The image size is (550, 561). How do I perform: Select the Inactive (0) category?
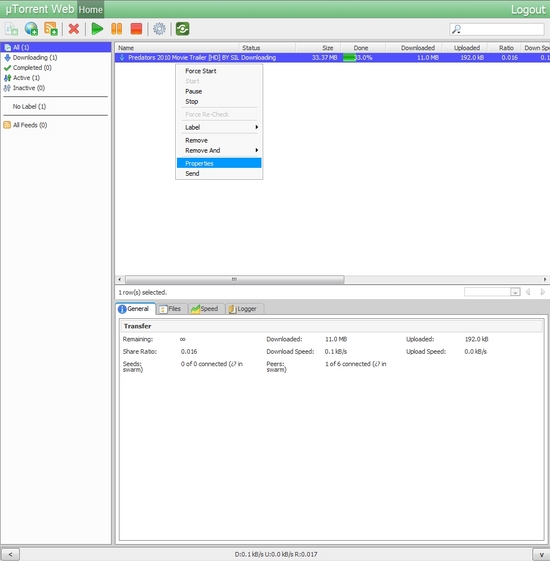(x=29, y=88)
